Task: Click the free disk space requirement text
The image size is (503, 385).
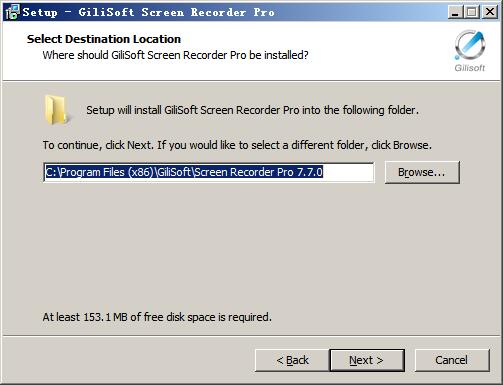Action: pos(157,317)
